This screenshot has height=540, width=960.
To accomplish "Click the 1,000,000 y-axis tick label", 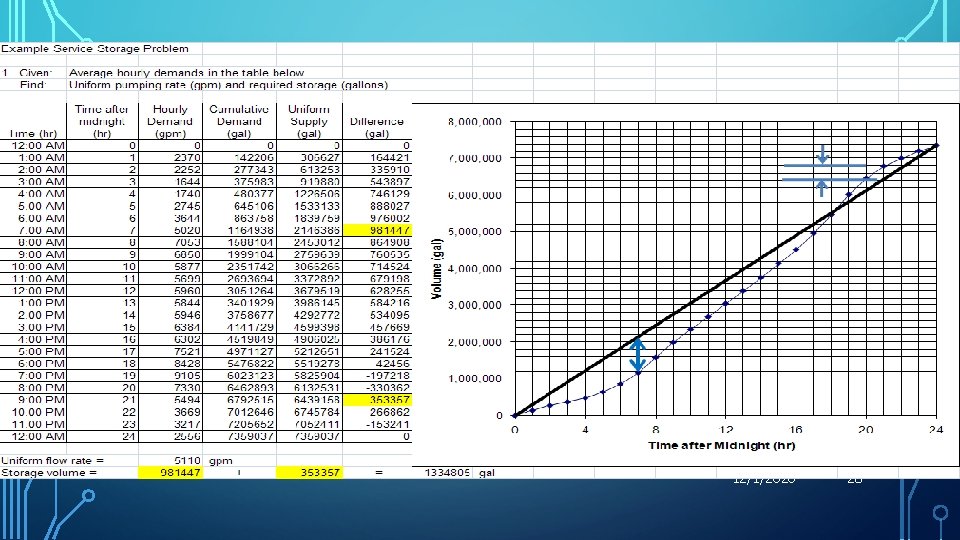I will click(x=474, y=379).
